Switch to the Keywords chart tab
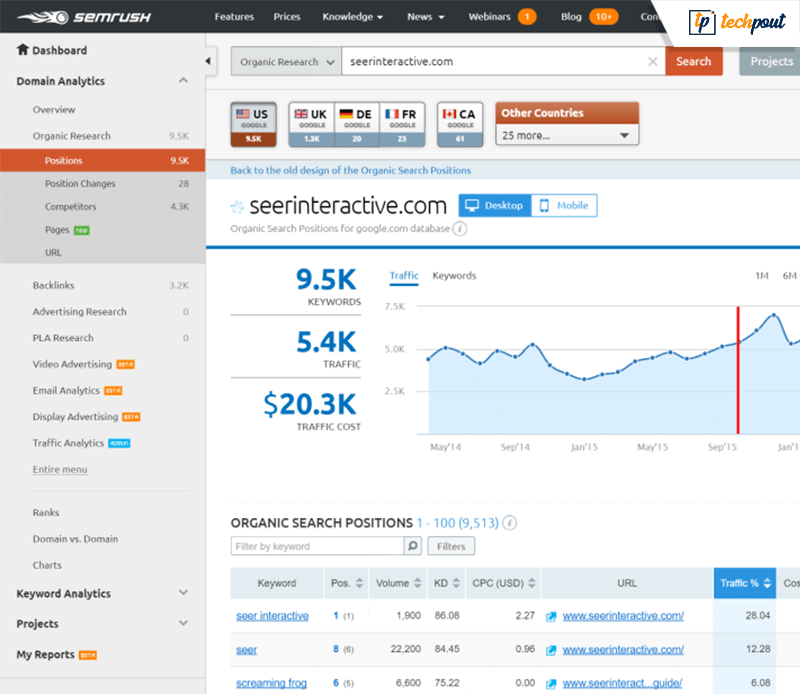This screenshot has height=694, width=800. (454, 276)
